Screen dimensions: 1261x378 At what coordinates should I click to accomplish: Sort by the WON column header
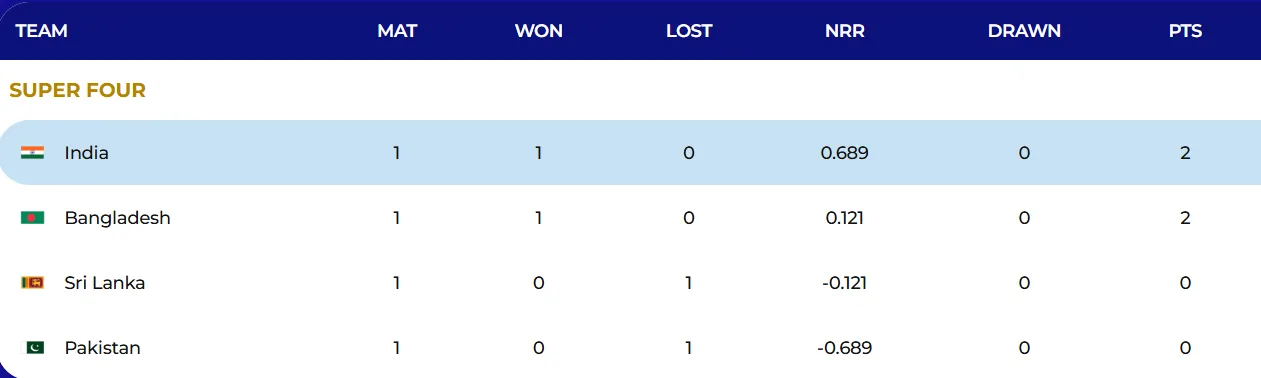[539, 31]
